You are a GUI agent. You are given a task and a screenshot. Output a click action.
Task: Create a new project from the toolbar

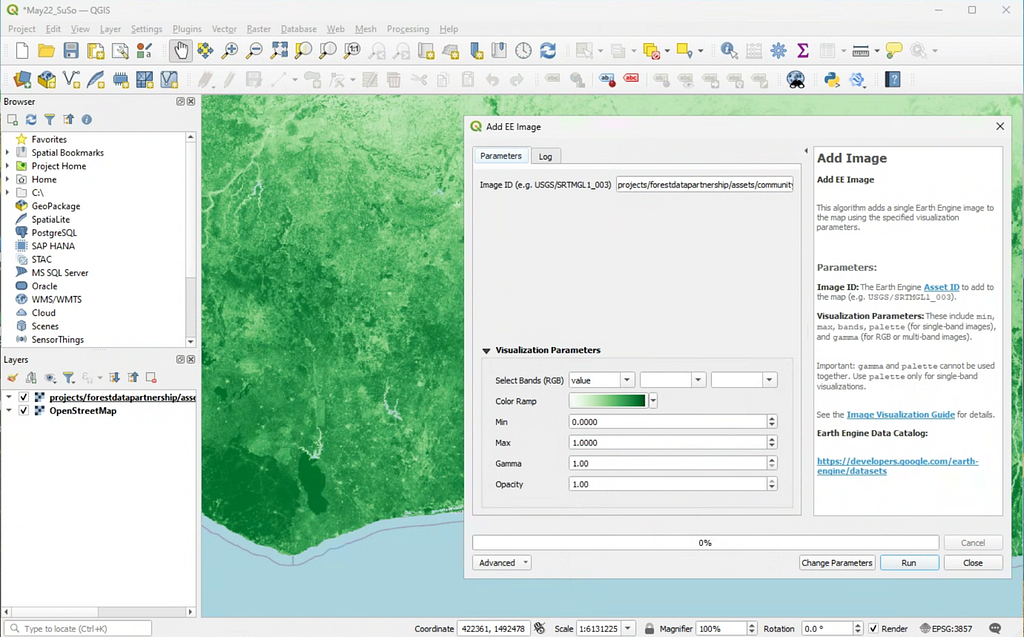click(22, 50)
